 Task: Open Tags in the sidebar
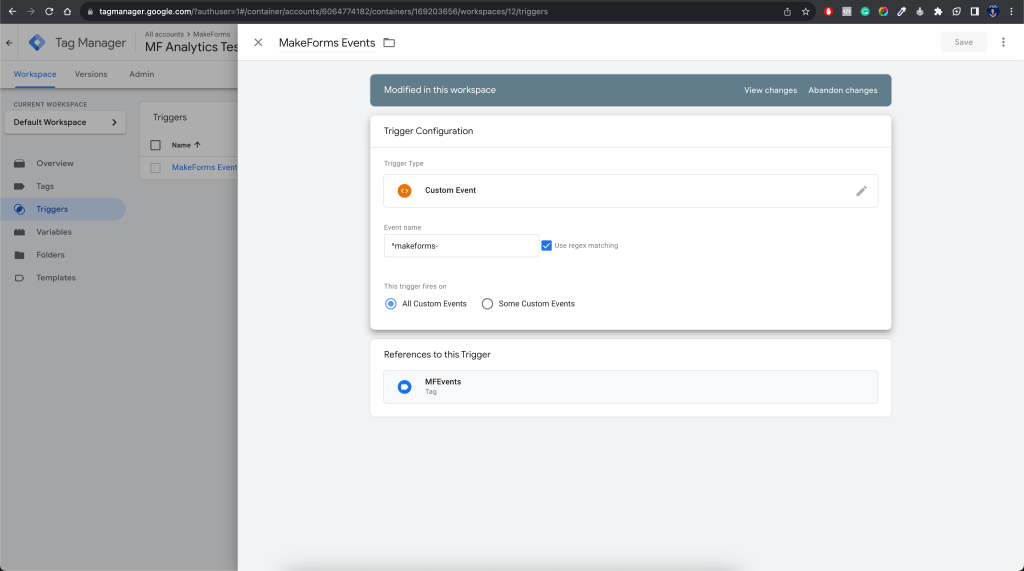(x=45, y=186)
